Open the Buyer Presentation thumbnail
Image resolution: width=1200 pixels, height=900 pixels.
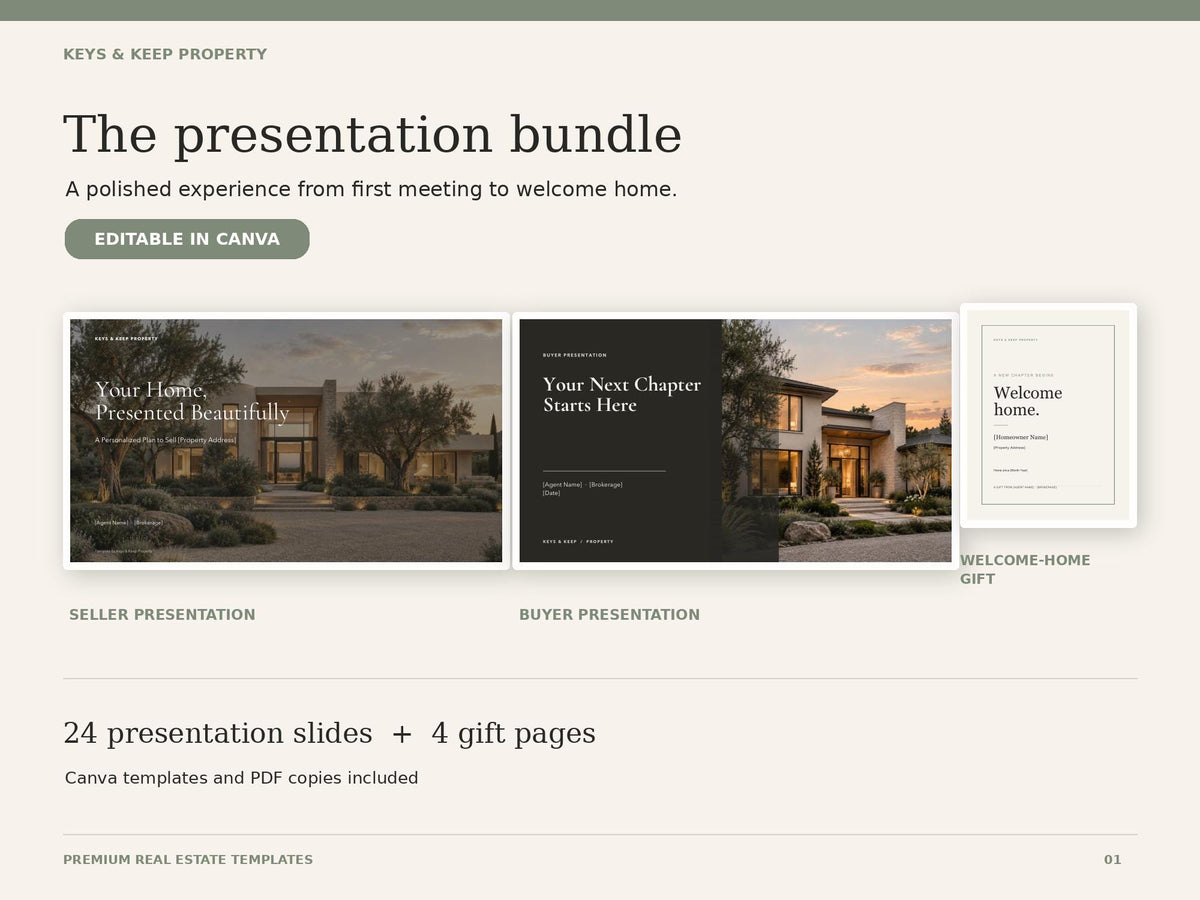coord(736,441)
